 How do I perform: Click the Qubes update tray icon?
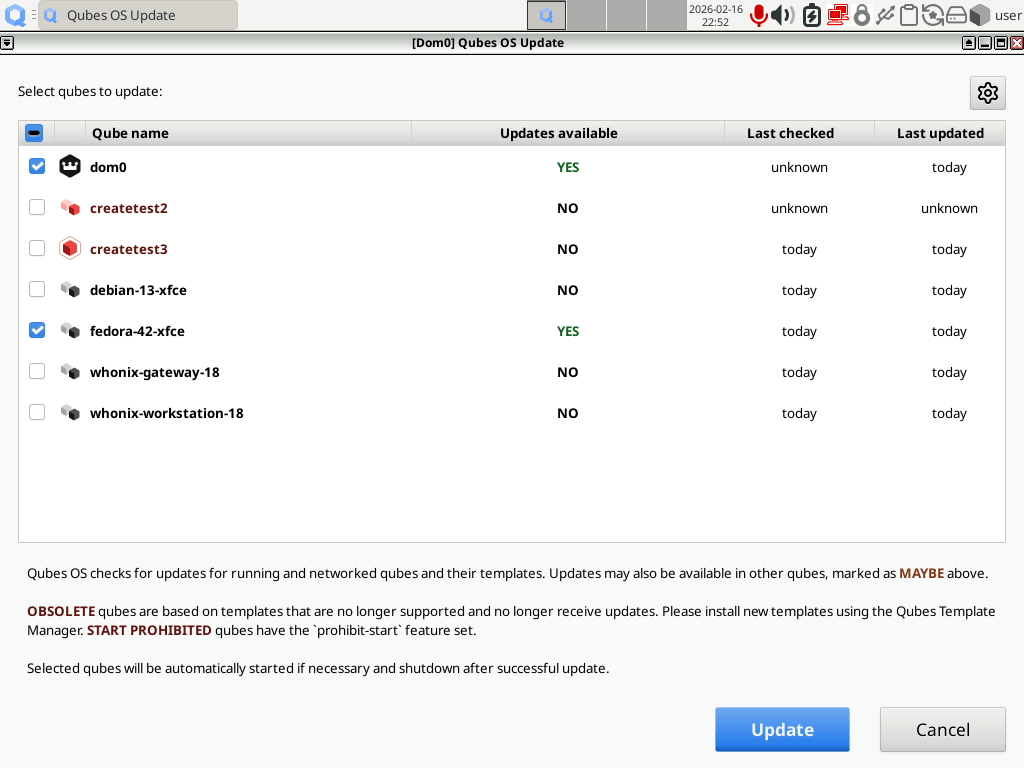(933, 15)
